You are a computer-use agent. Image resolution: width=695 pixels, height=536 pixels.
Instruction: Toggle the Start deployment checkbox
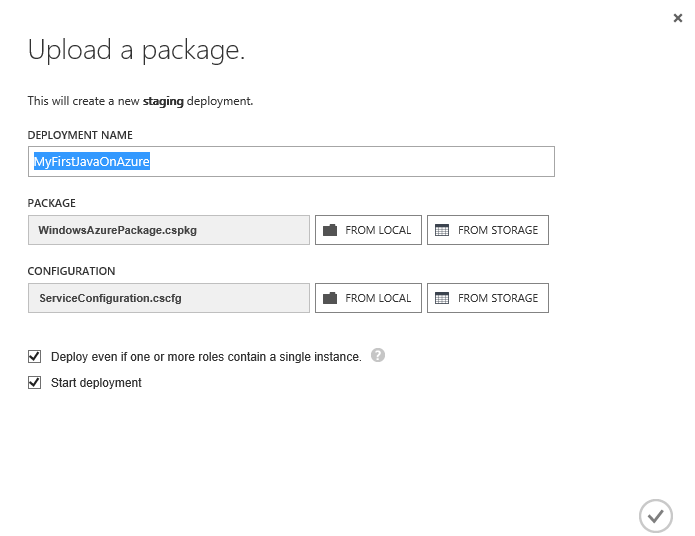pyautogui.click(x=35, y=382)
